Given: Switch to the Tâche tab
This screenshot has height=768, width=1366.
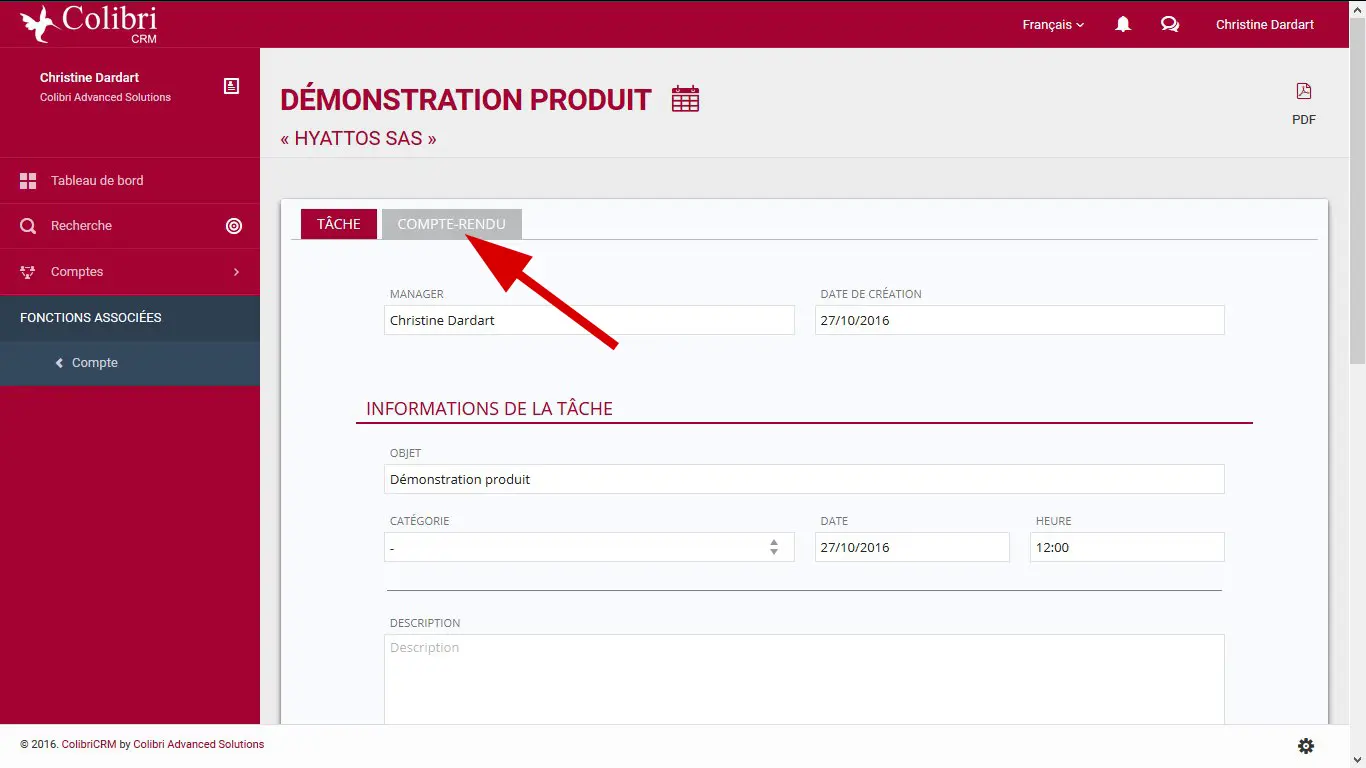Looking at the screenshot, I should click(x=339, y=224).
